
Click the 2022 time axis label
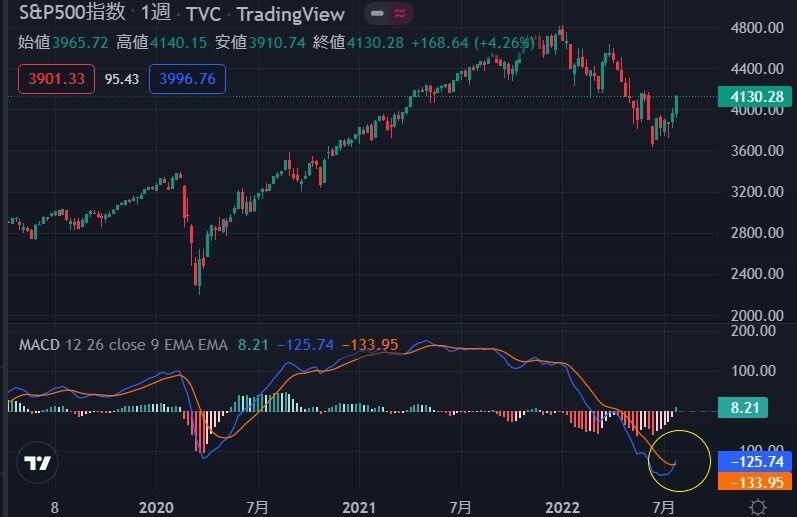(x=562, y=507)
